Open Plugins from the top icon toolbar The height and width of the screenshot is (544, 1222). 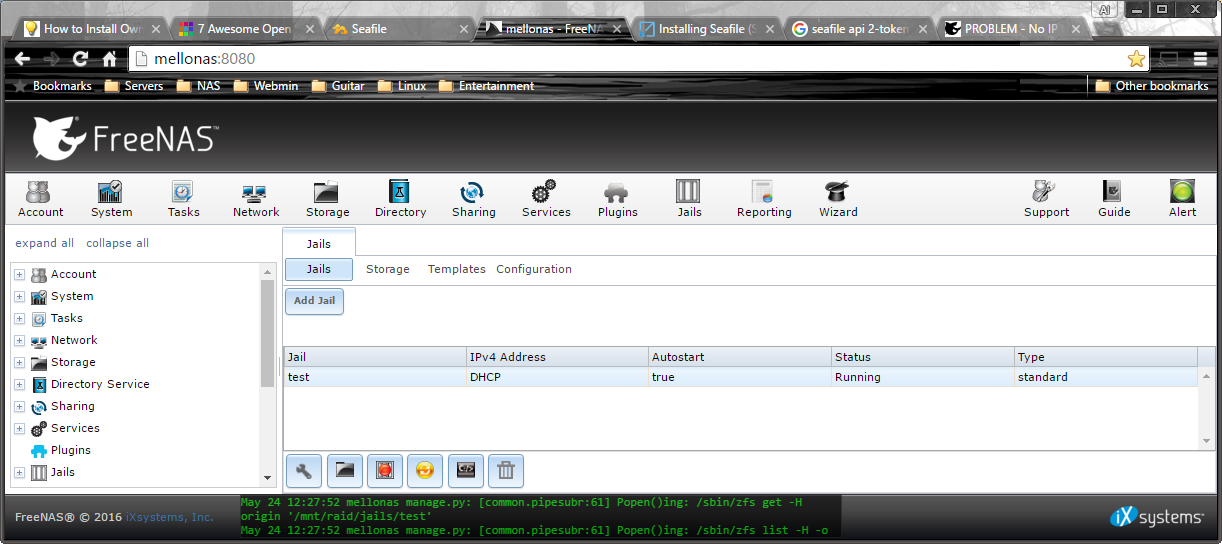click(617, 199)
